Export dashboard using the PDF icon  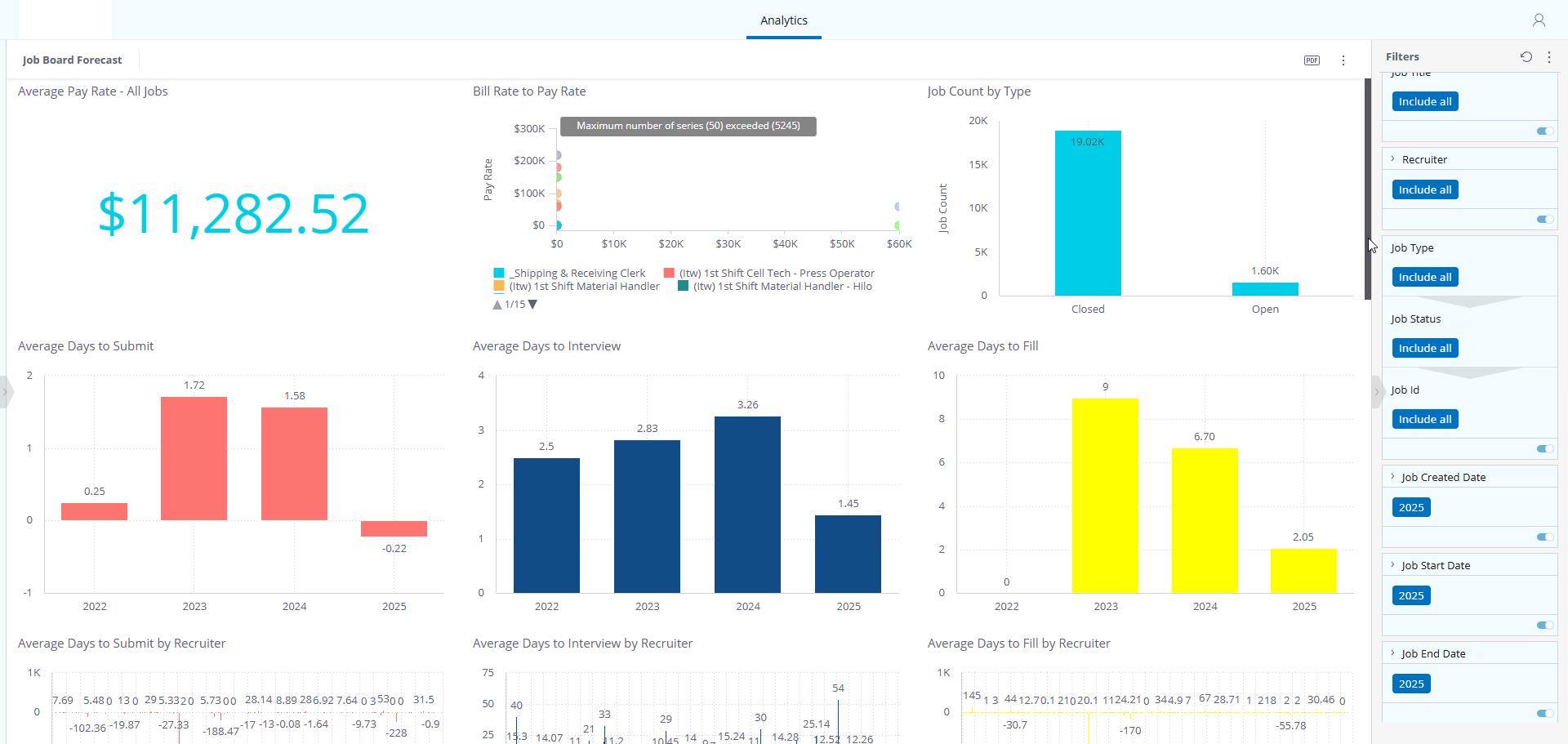pos(1312,60)
